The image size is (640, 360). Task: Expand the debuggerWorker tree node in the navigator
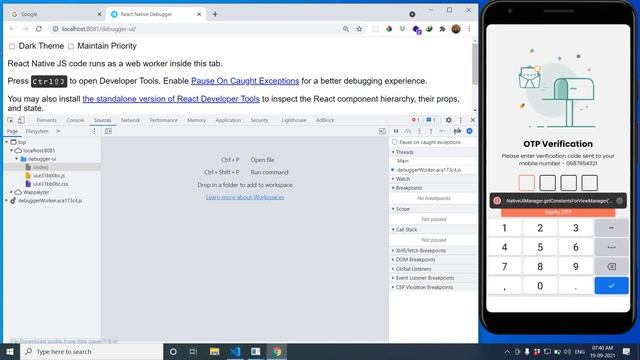click(x=7, y=200)
